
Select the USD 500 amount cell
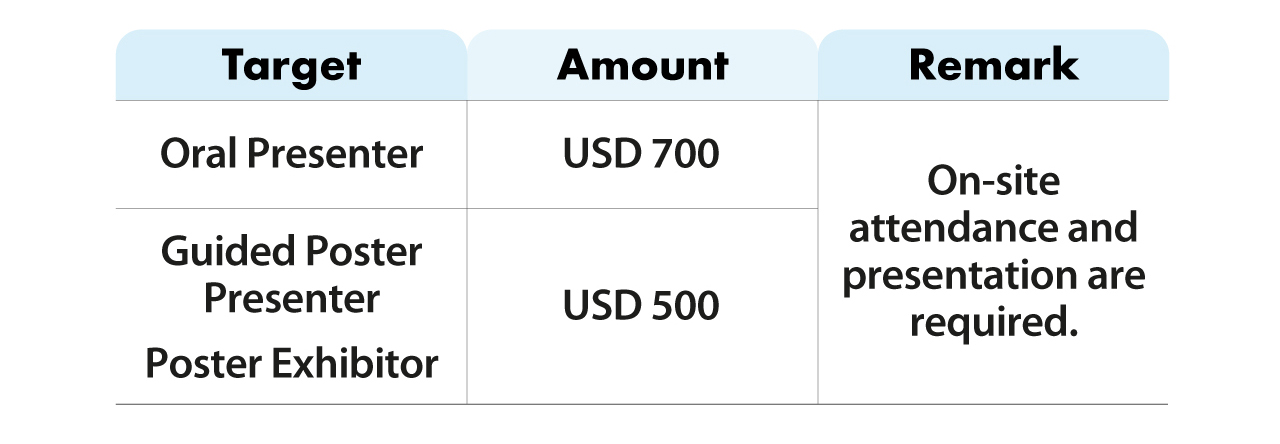(x=641, y=306)
